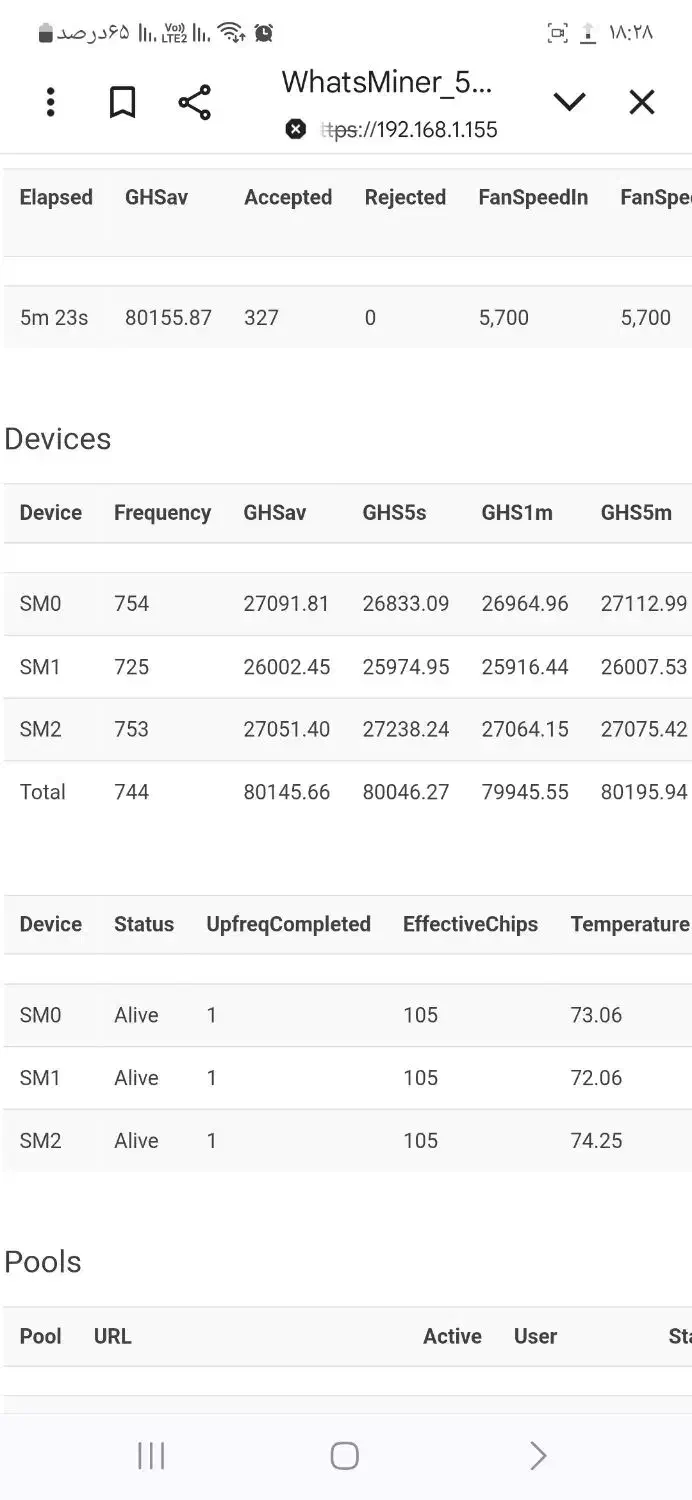Viewport: 692px width, 1500px height.
Task: Tap the insecure connection warning icon
Action: [295, 129]
